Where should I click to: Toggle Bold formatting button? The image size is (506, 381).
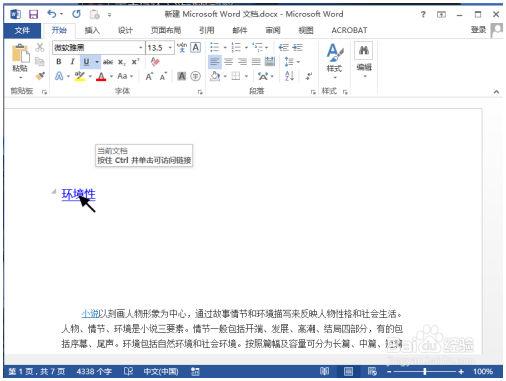tap(59, 62)
